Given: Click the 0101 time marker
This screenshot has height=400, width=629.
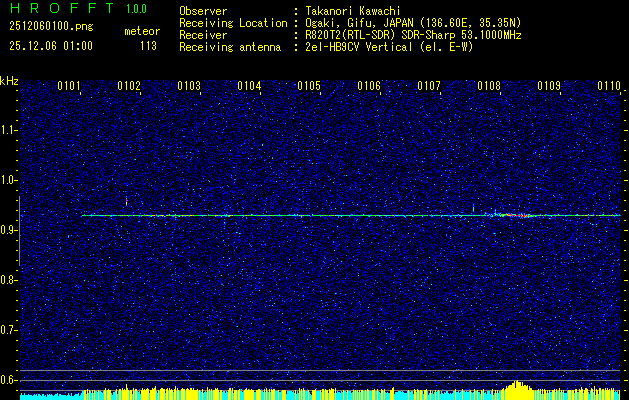Looking at the screenshot, I should (69, 85).
